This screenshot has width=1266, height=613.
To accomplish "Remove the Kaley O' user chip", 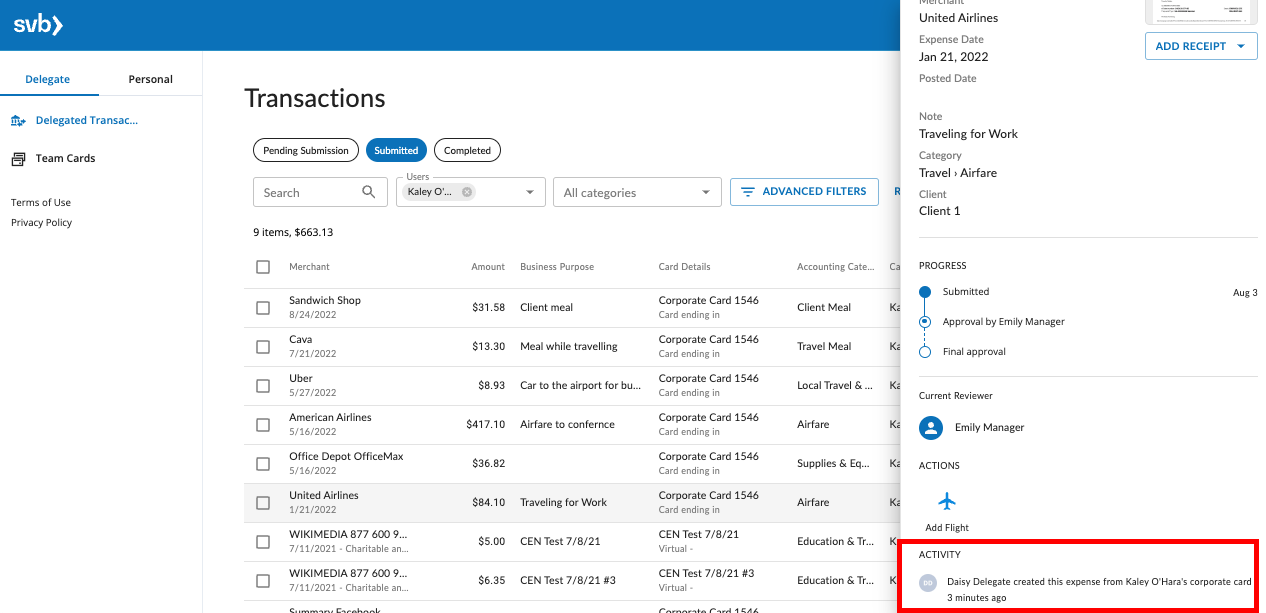I will click(x=467, y=192).
